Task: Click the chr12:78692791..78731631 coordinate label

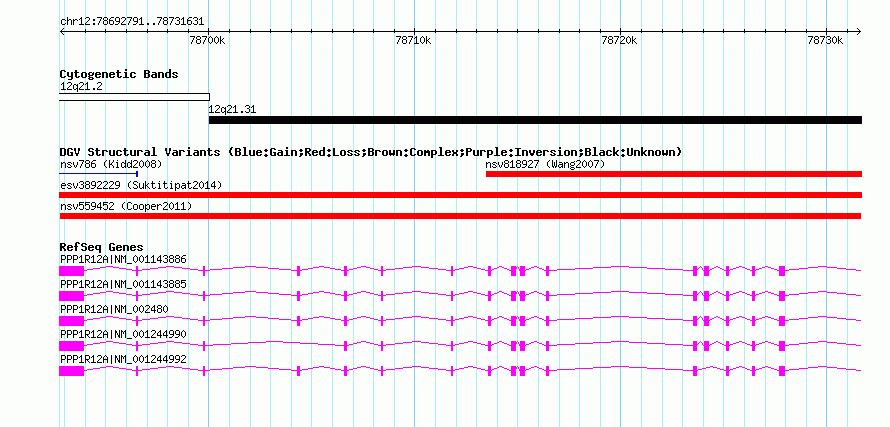Action: (x=132, y=21)
